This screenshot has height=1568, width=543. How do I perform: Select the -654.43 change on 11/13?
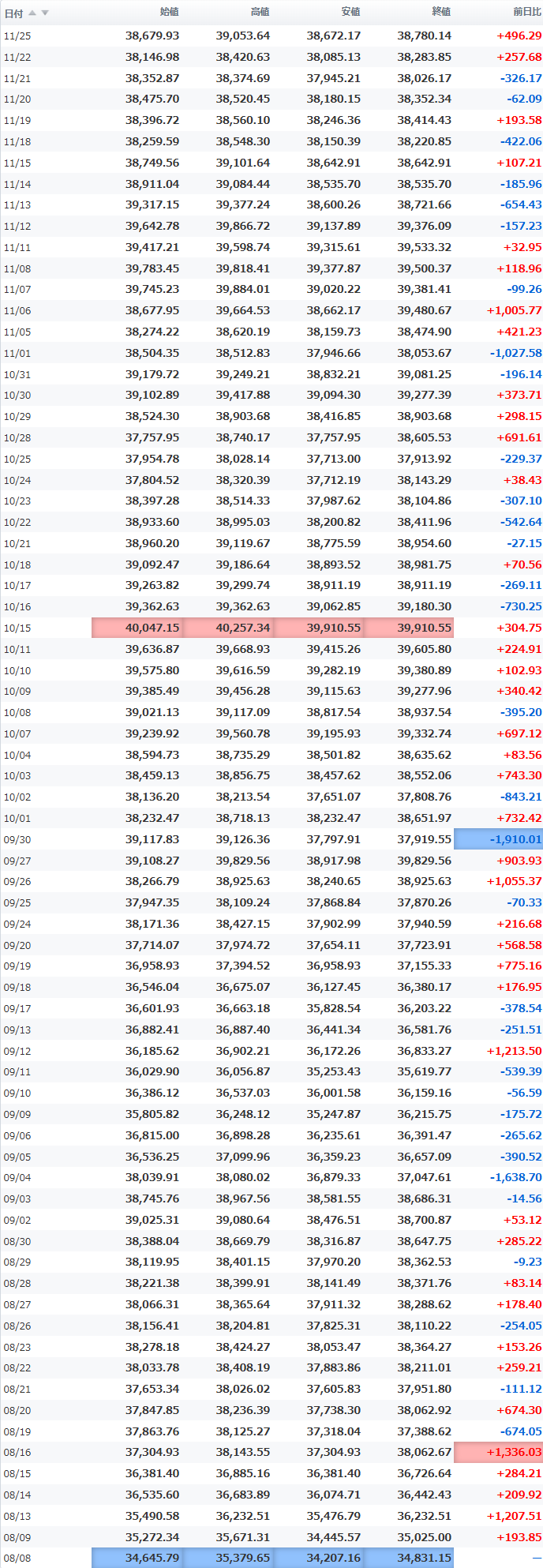point(520,205)
